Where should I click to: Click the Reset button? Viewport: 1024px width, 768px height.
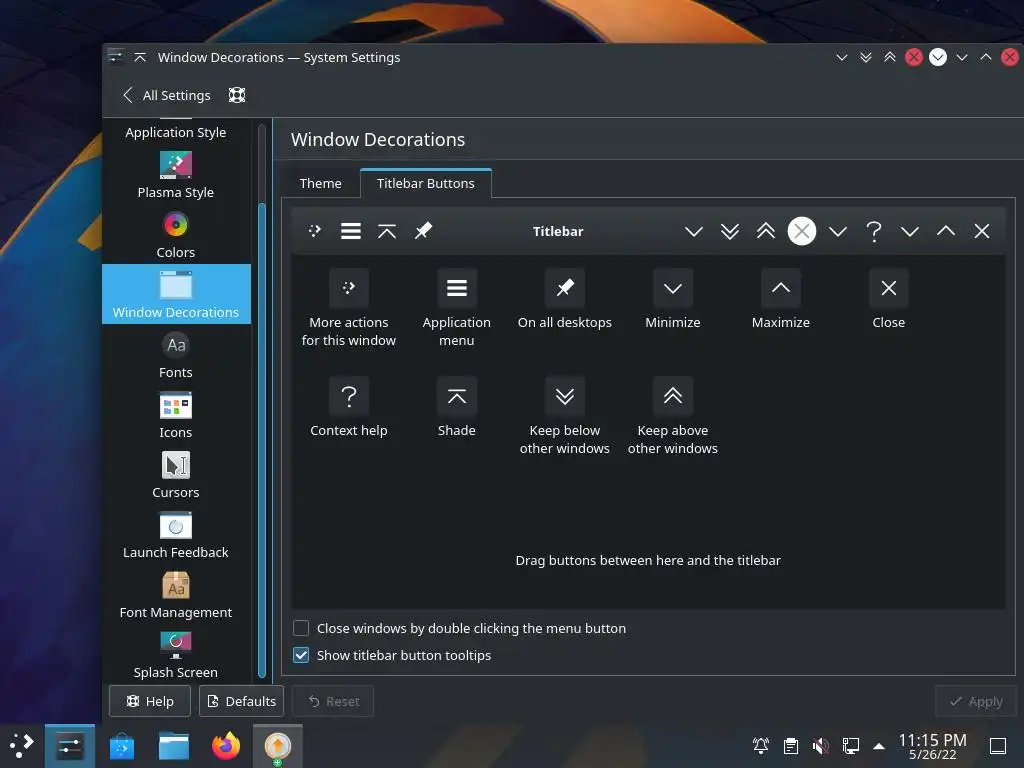click(334, 701)
